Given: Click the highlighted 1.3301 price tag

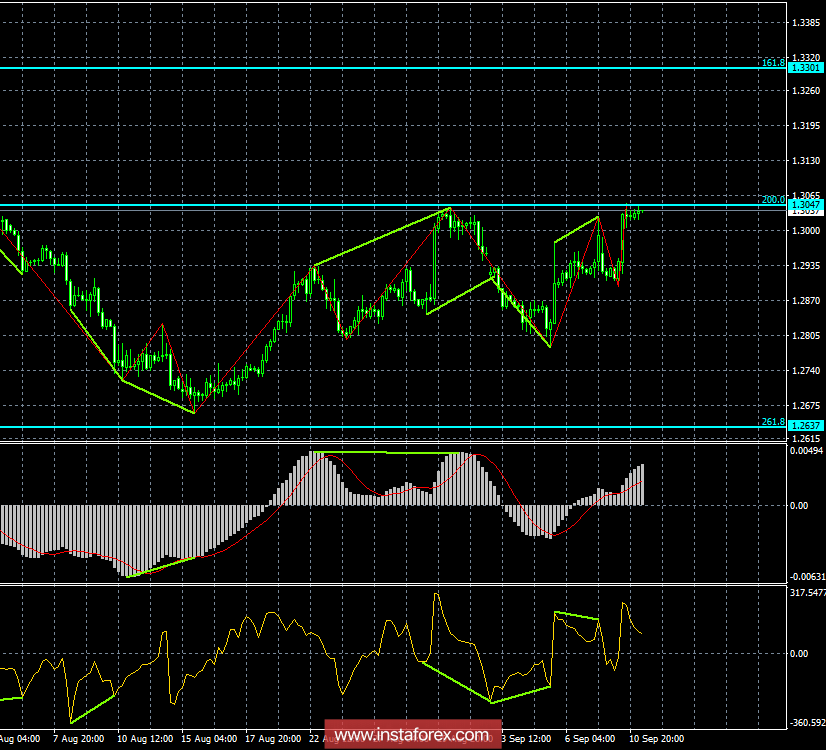Looking at the screenshot, I should [x=806, y=66].
